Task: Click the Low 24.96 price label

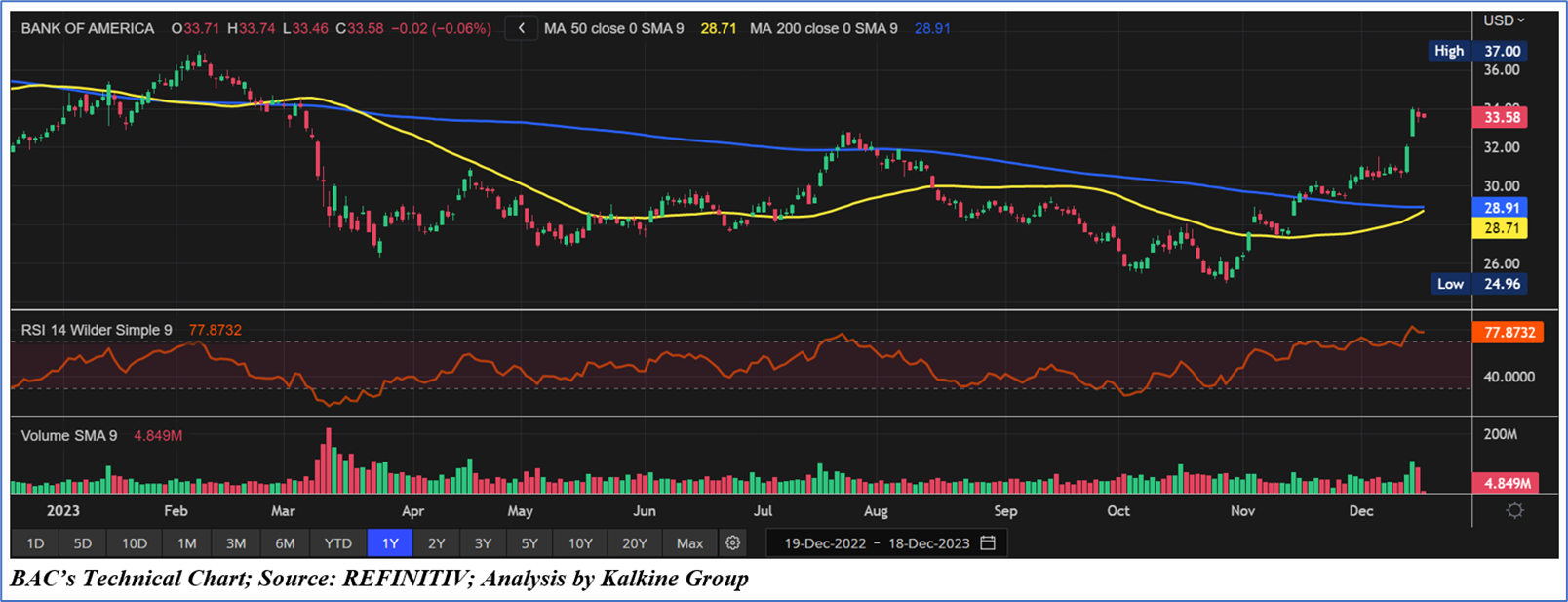Action: 1479,284
